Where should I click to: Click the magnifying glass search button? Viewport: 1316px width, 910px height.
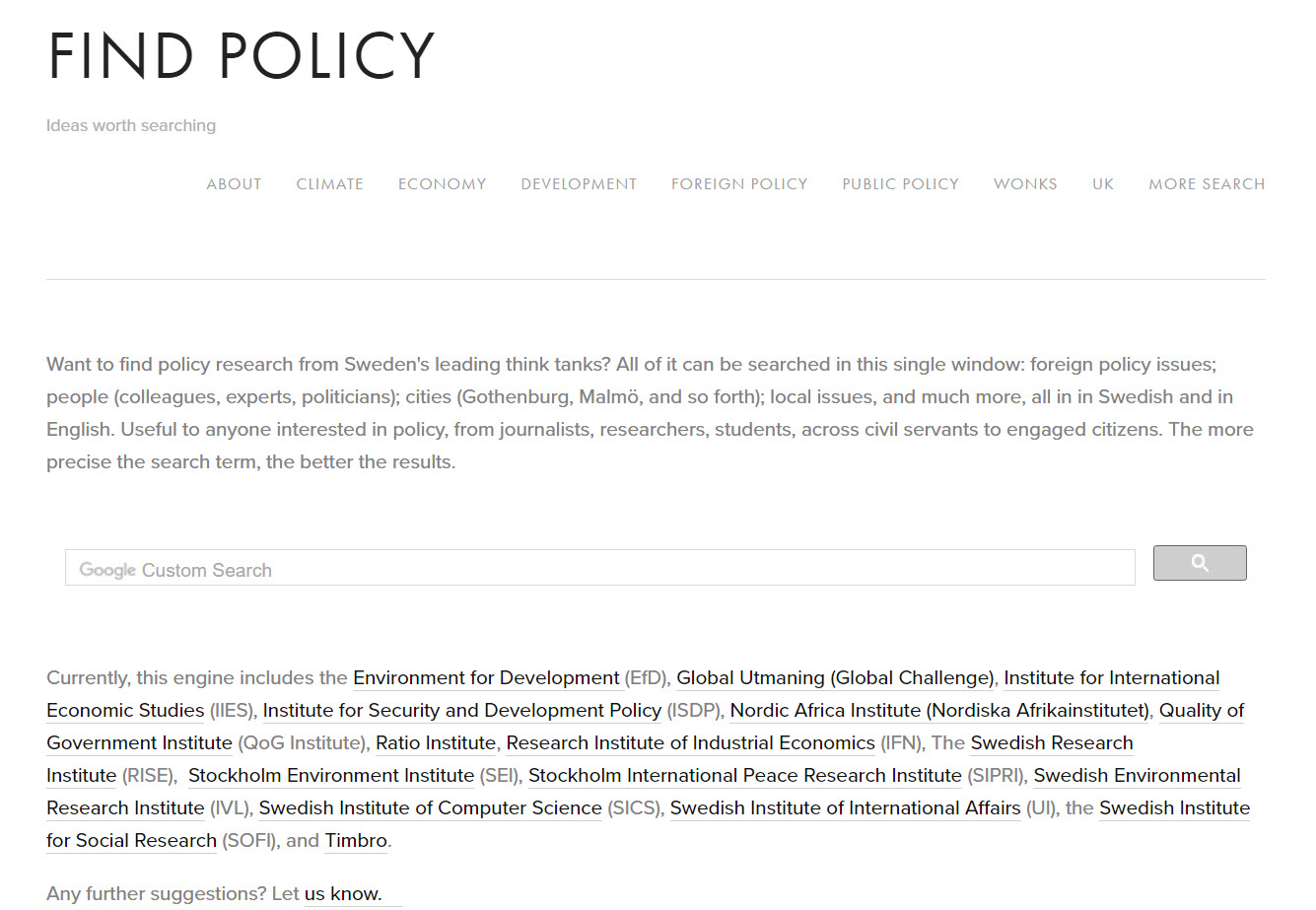click(x=1200, y=563)
